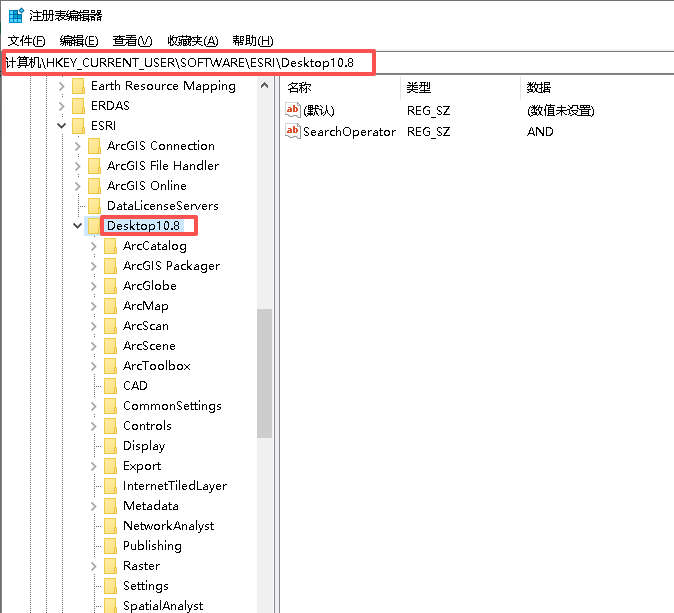Open the 收藏夹(A) menu
This screenshot has width=674, height=613.
(192, 40)
